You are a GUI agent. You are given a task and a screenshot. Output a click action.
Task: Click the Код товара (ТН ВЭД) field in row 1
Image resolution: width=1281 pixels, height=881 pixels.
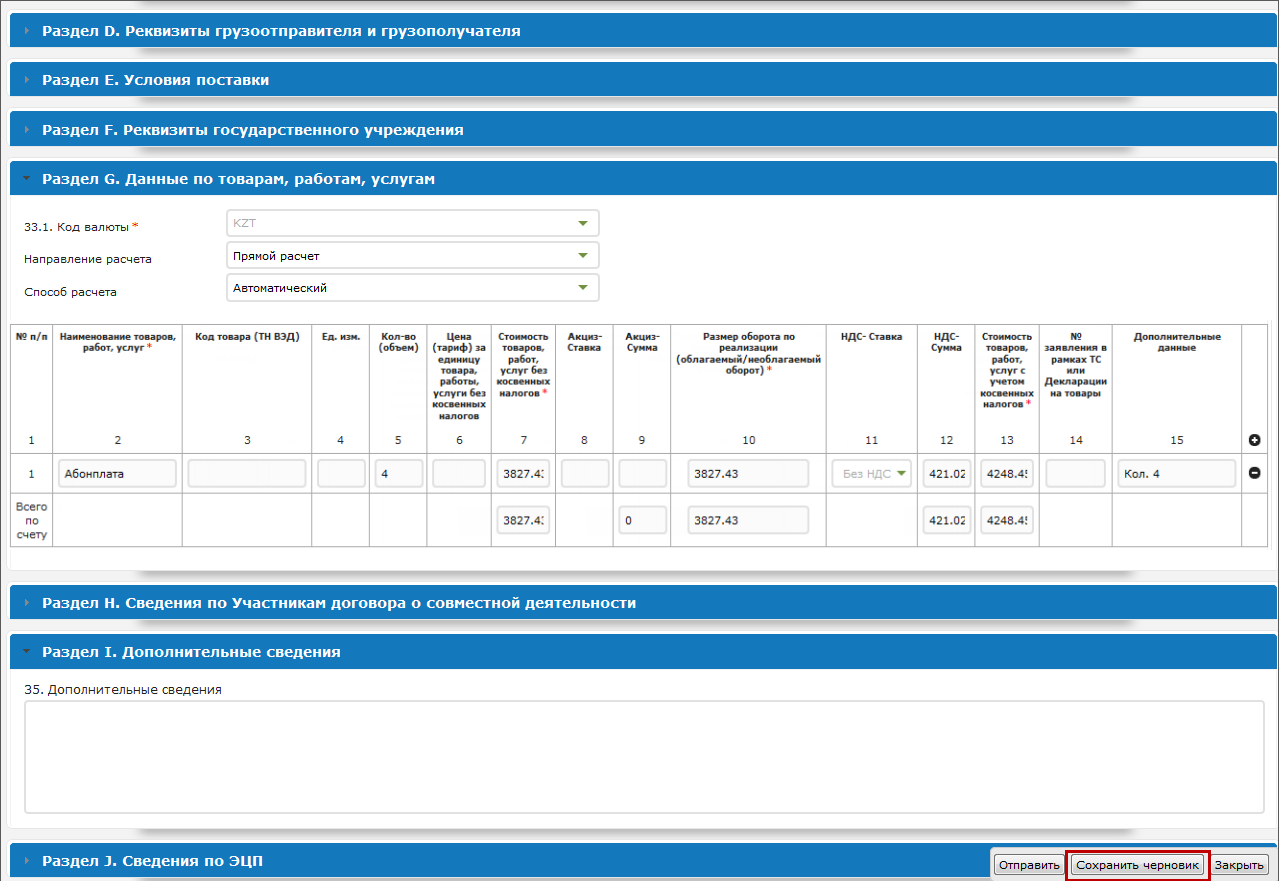click(247, 473)
